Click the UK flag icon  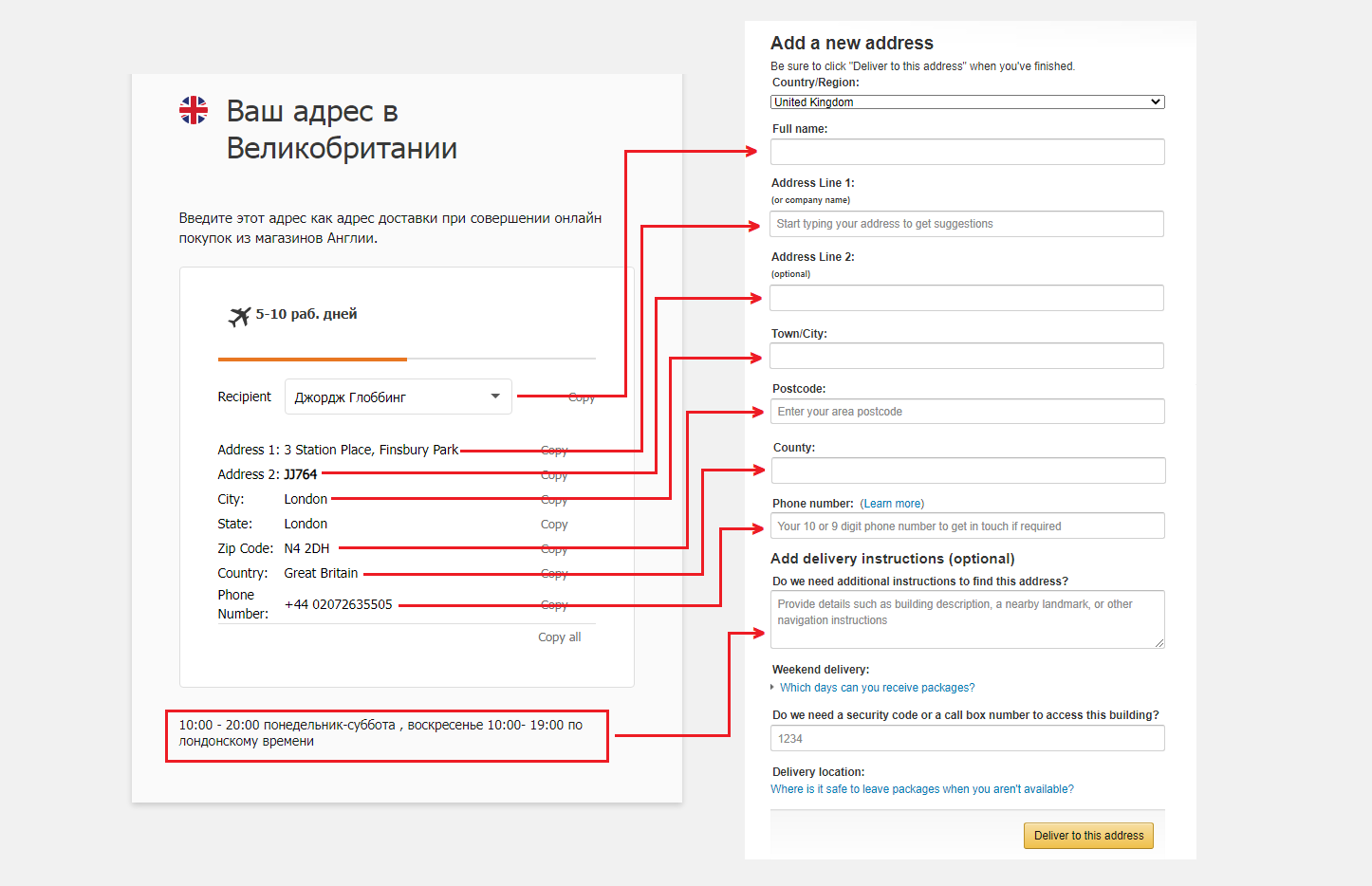pos(194,110)
